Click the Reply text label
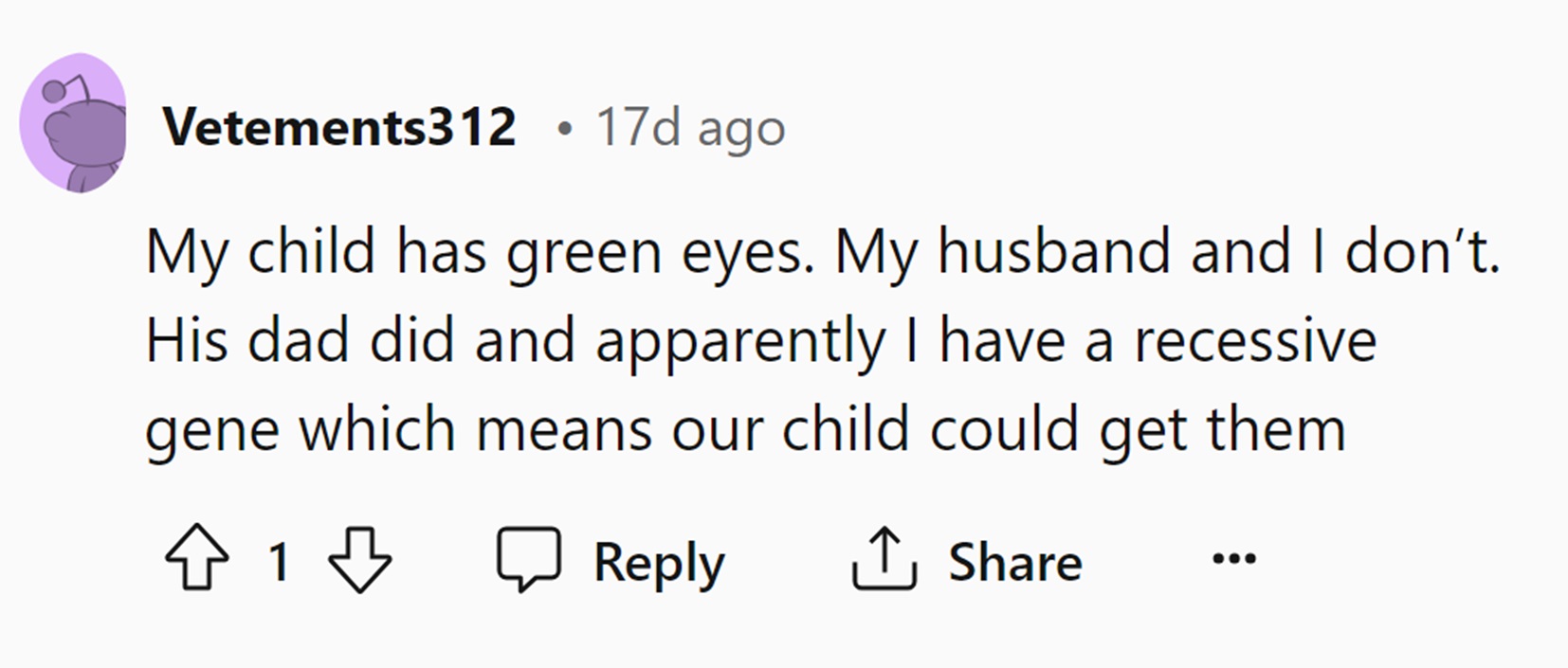Image resolution: width=1568 pixels, height=668 pixels. point(659,562)
